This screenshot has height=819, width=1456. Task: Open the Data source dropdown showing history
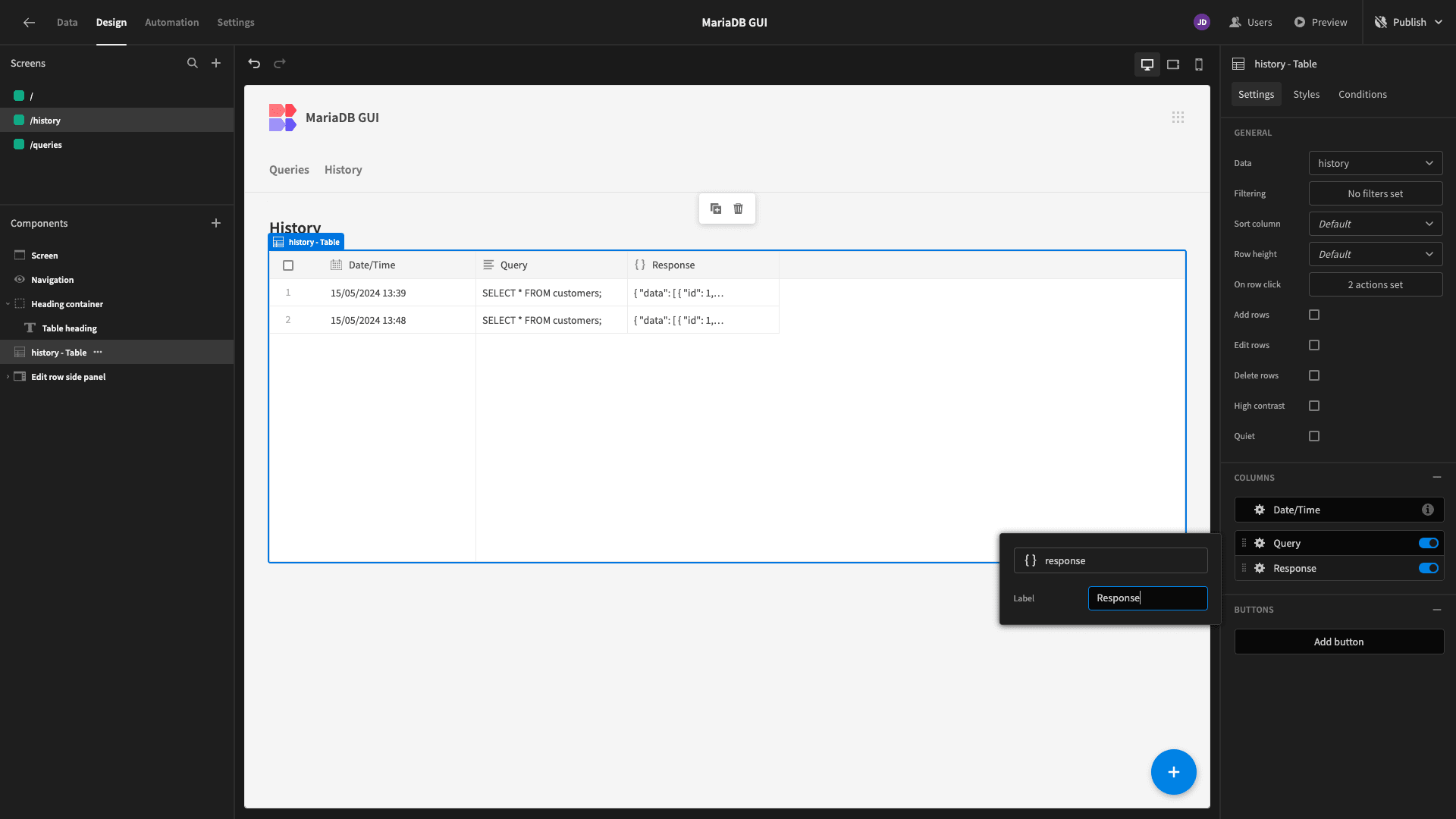click(x=1376, y=163)
